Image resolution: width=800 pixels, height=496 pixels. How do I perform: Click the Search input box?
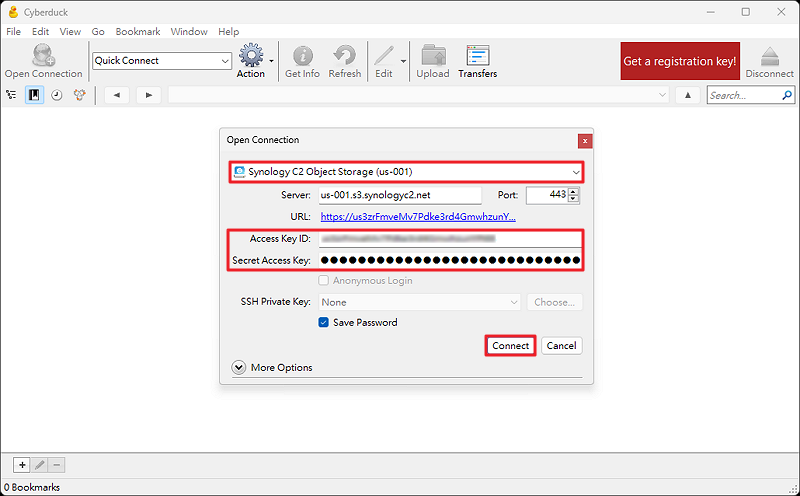[745, 95]
